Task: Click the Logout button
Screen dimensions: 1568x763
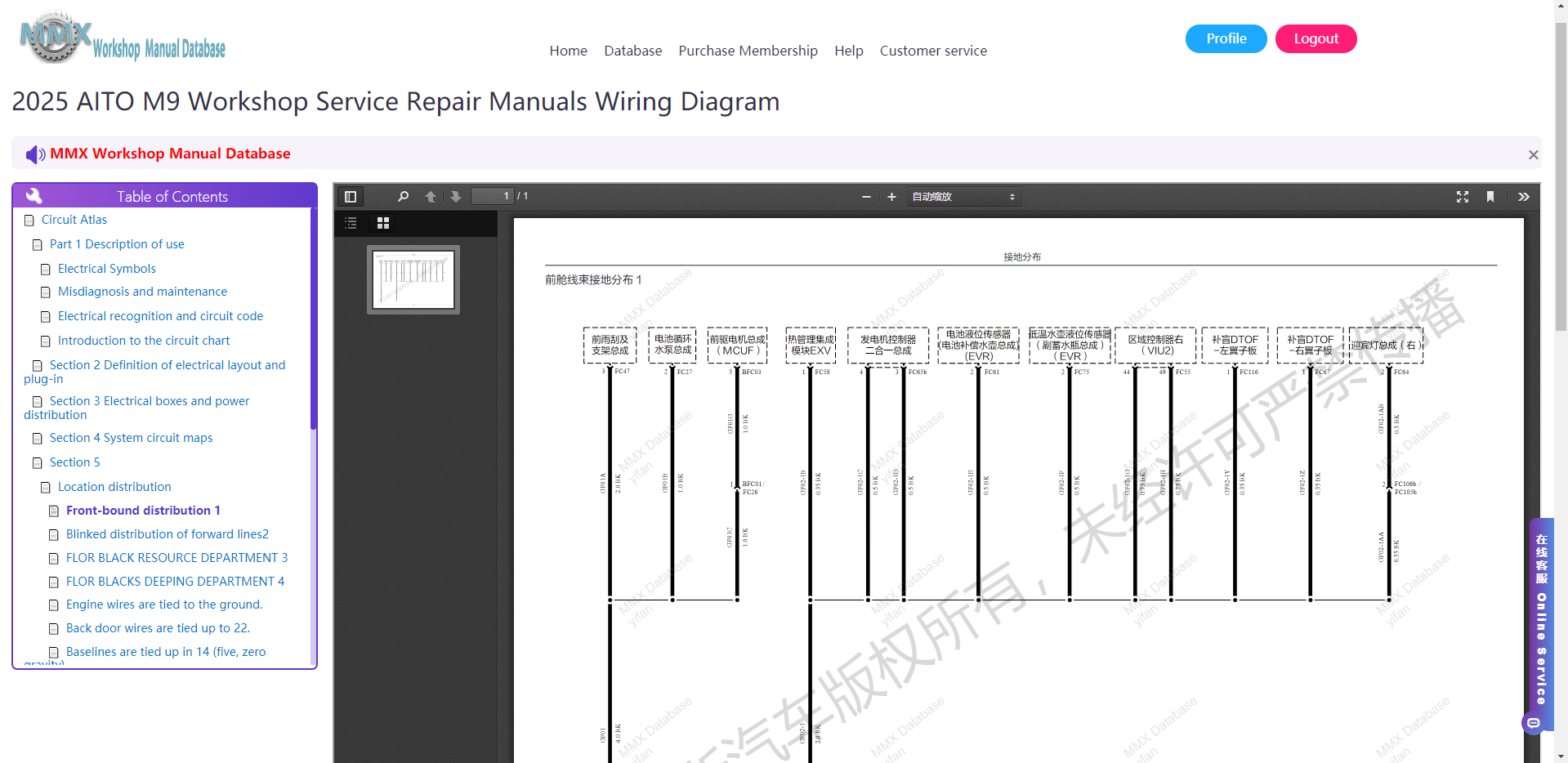Action: pos(1316,38)
